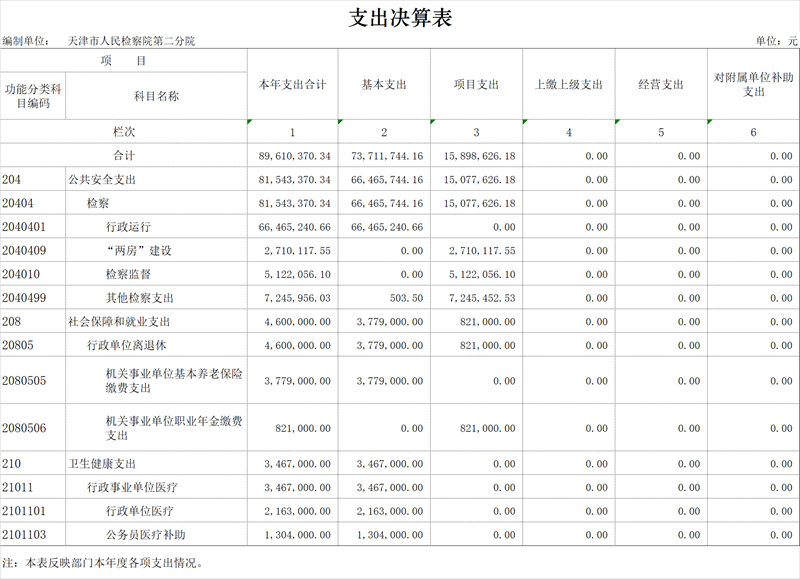This screenshot has height=579, width=800.
Task: Click code 20805 cell
Action: [x=33, y=345]
